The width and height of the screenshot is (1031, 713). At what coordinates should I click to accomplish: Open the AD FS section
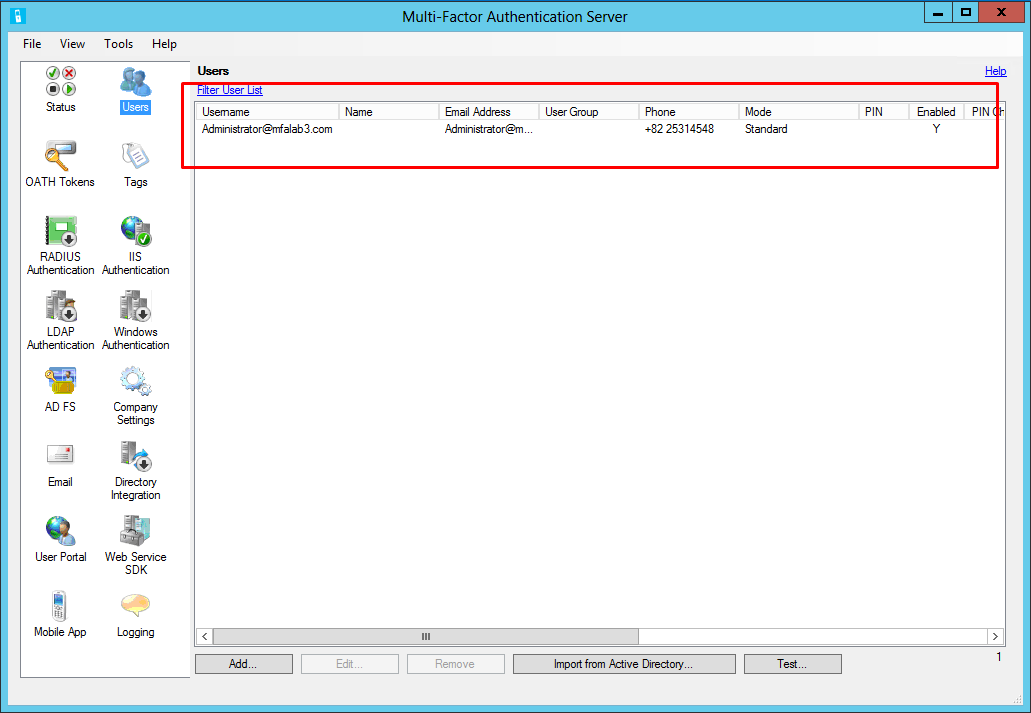(60, 389)
